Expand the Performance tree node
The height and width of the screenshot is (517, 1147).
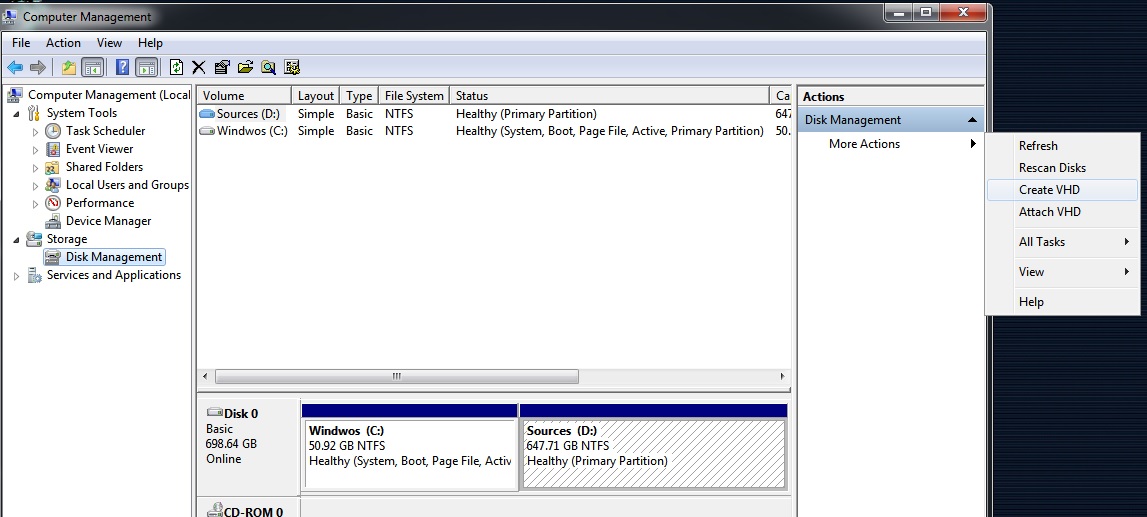(35, 203)
